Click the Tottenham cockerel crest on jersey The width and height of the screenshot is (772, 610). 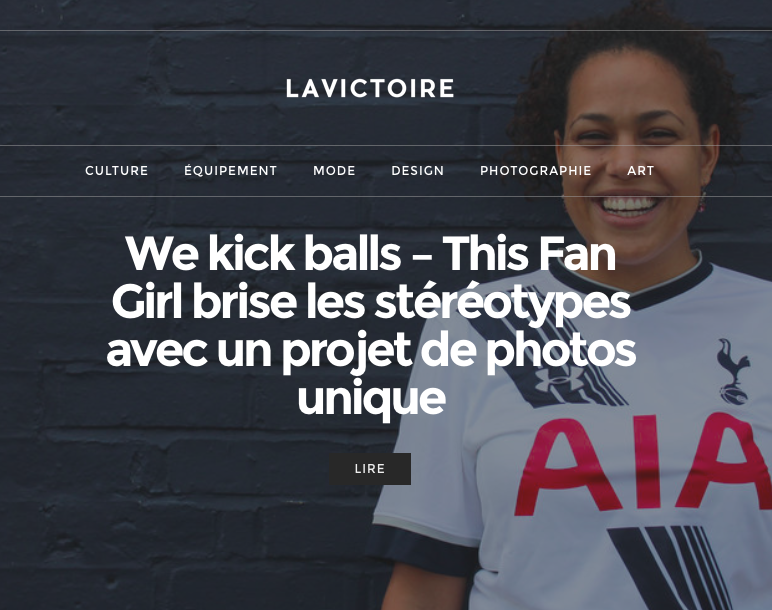(x=733, y=371)
